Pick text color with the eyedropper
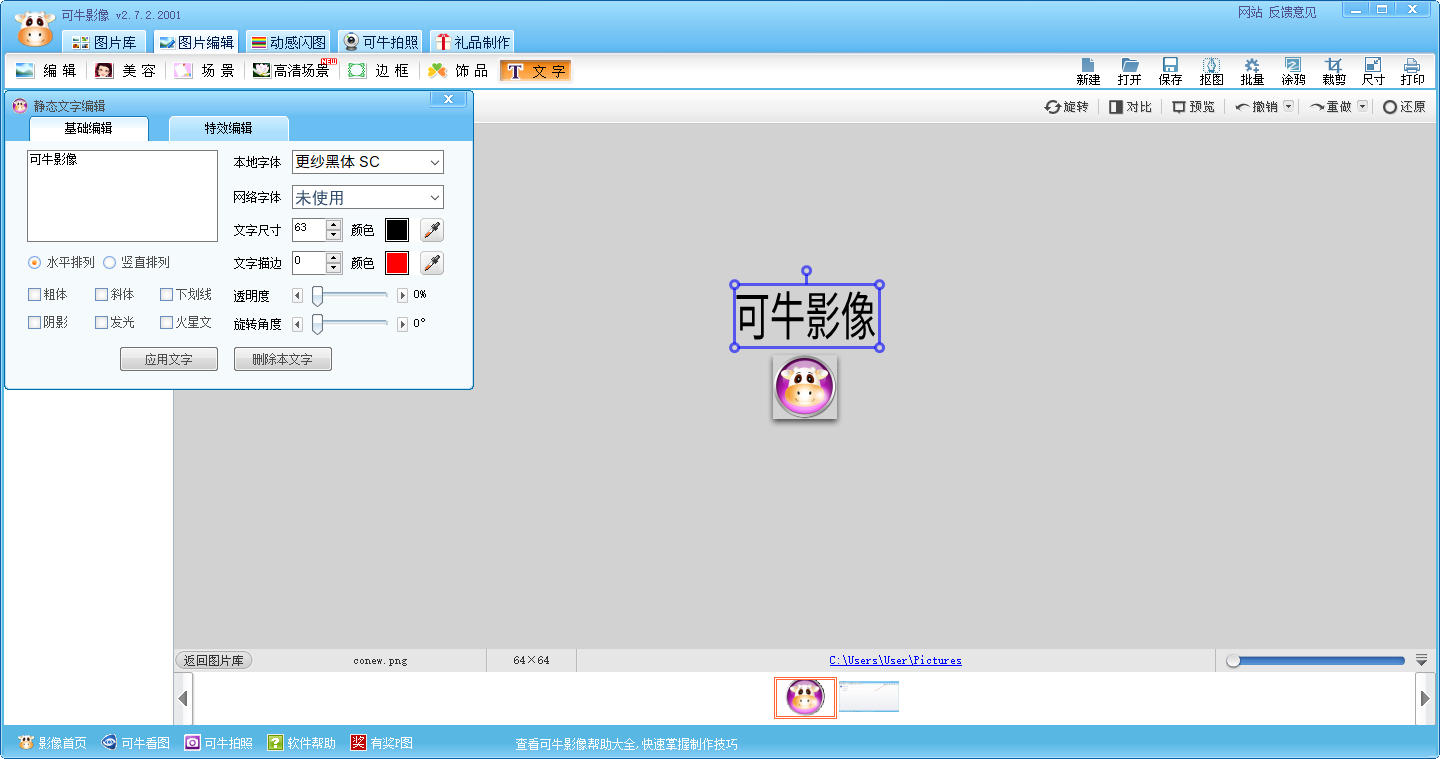The image size is (1440, 759). pyautogui.click(x=431, y=229)
